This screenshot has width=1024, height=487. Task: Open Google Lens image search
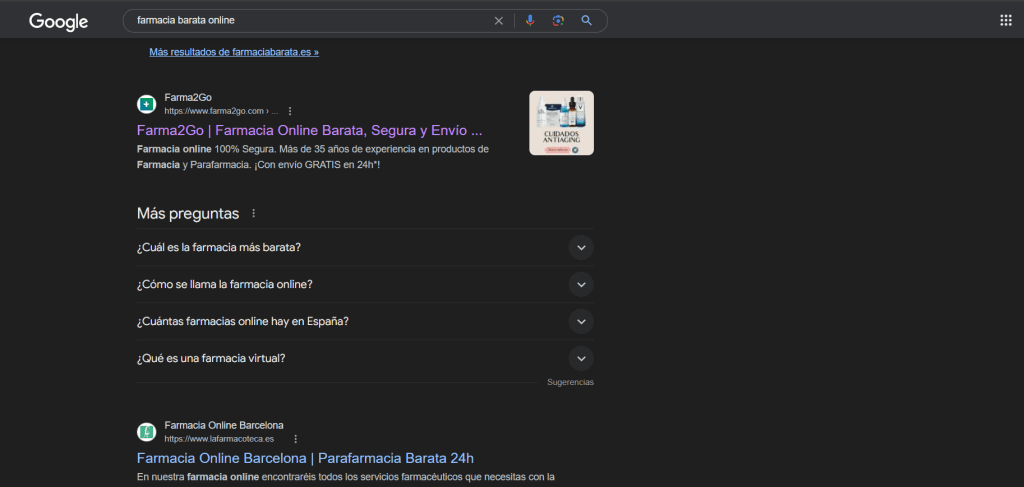pos(558,21)
